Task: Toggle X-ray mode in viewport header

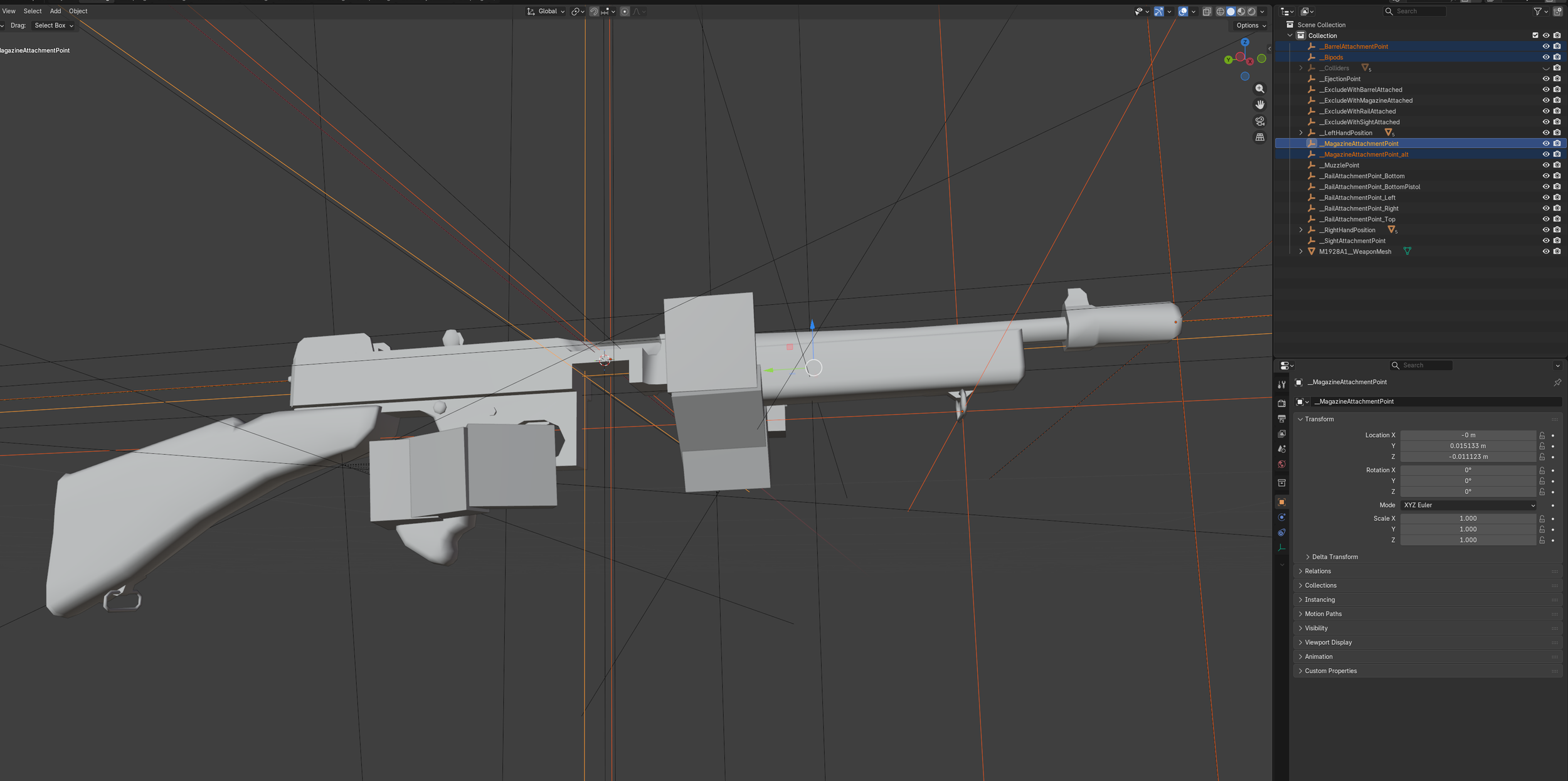Action: pos(1207,11)
